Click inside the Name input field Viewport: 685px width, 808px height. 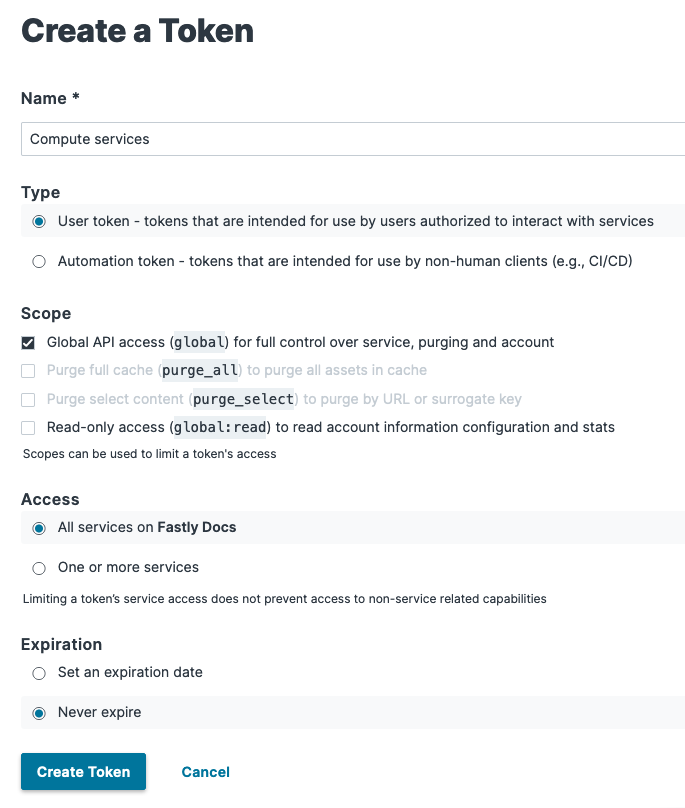tap(300, 139)
